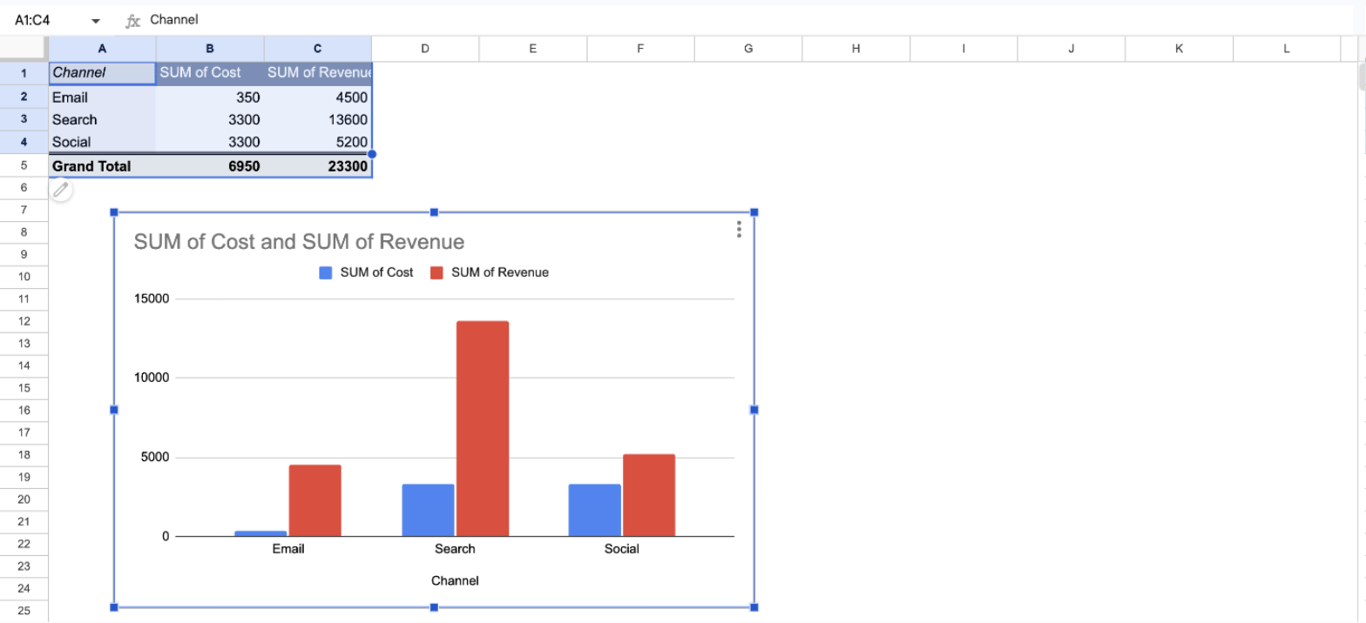This screenshot has height=623, width=1366.
Task: Select the Search row label cell
Action: [x=102, y=119]
